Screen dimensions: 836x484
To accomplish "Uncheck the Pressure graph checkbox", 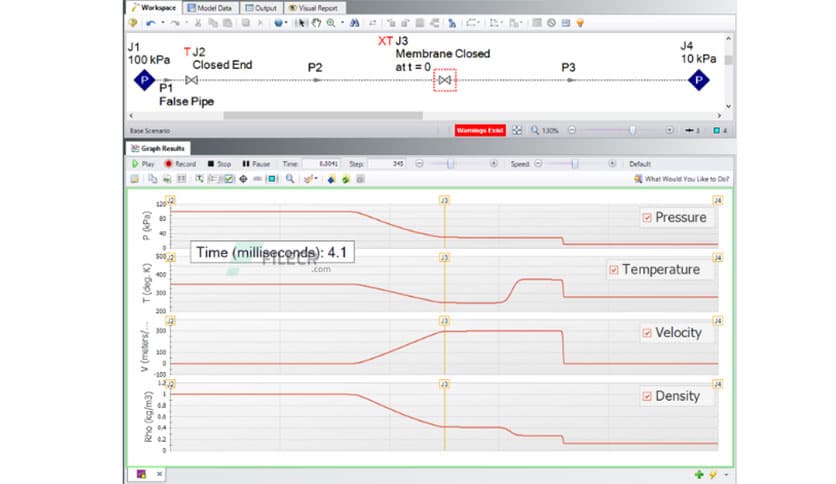I will pos(647,217).
